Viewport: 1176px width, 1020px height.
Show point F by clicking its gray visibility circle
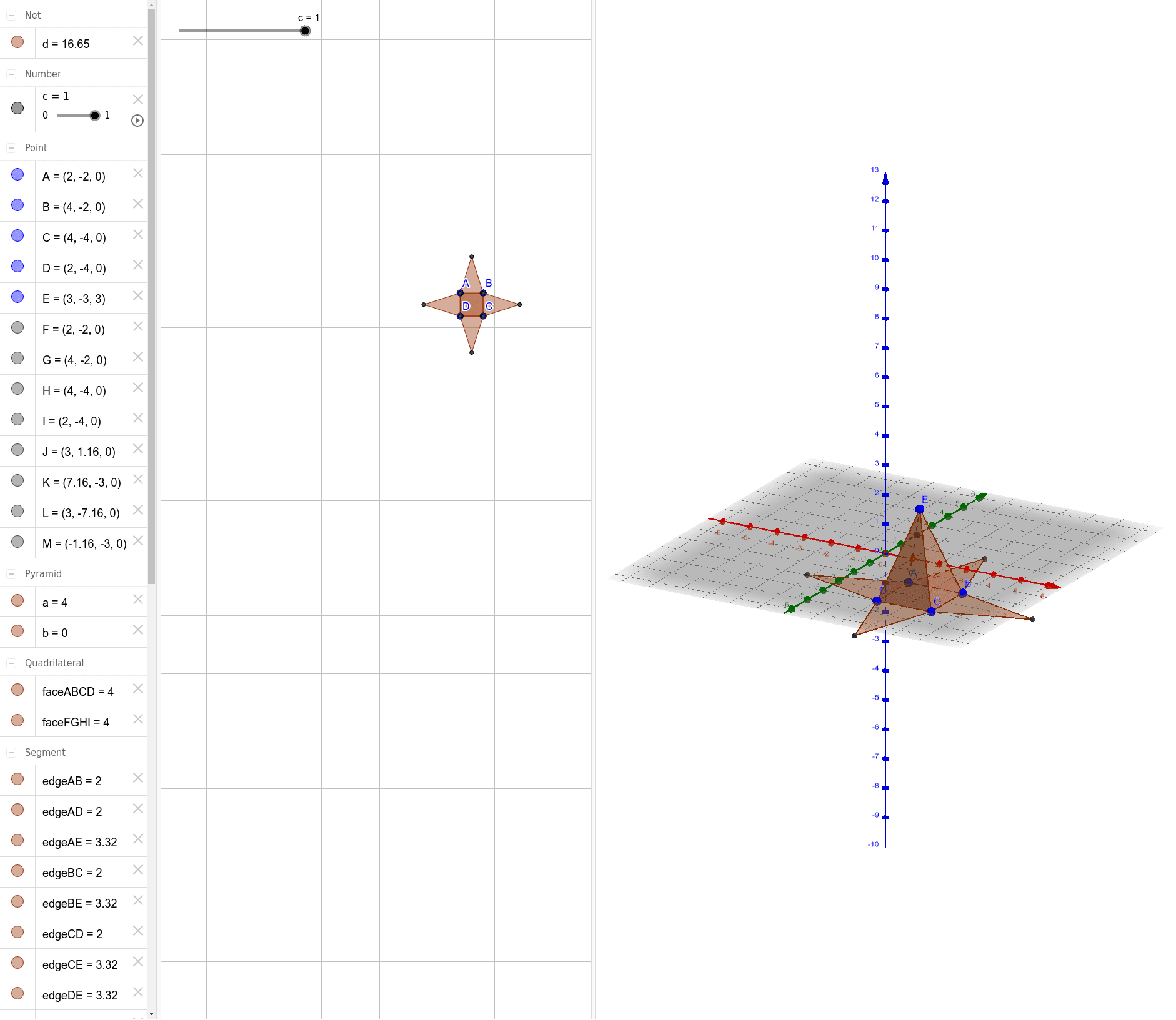(x=17, y=327)
